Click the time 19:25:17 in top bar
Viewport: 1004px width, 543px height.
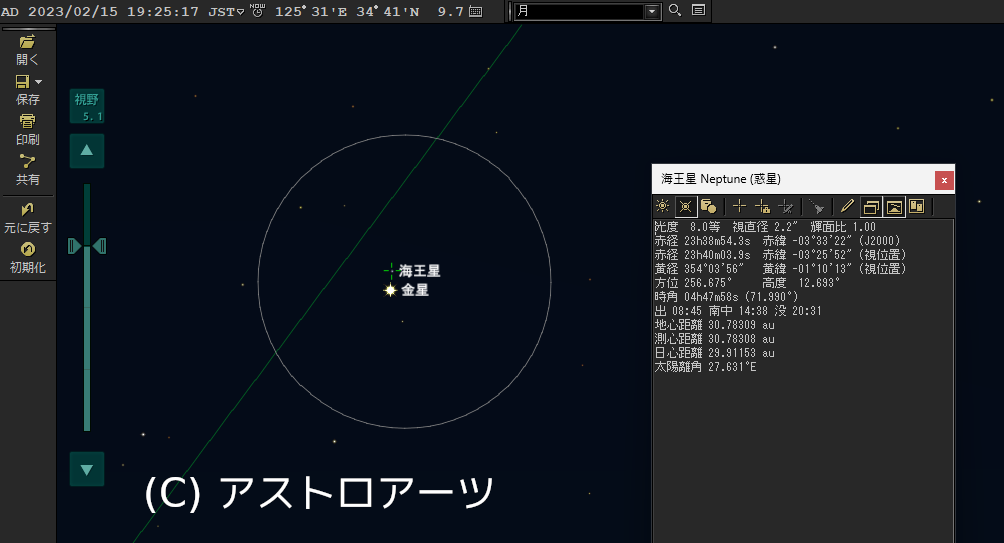pyautogui.click(x=163, y=12)
